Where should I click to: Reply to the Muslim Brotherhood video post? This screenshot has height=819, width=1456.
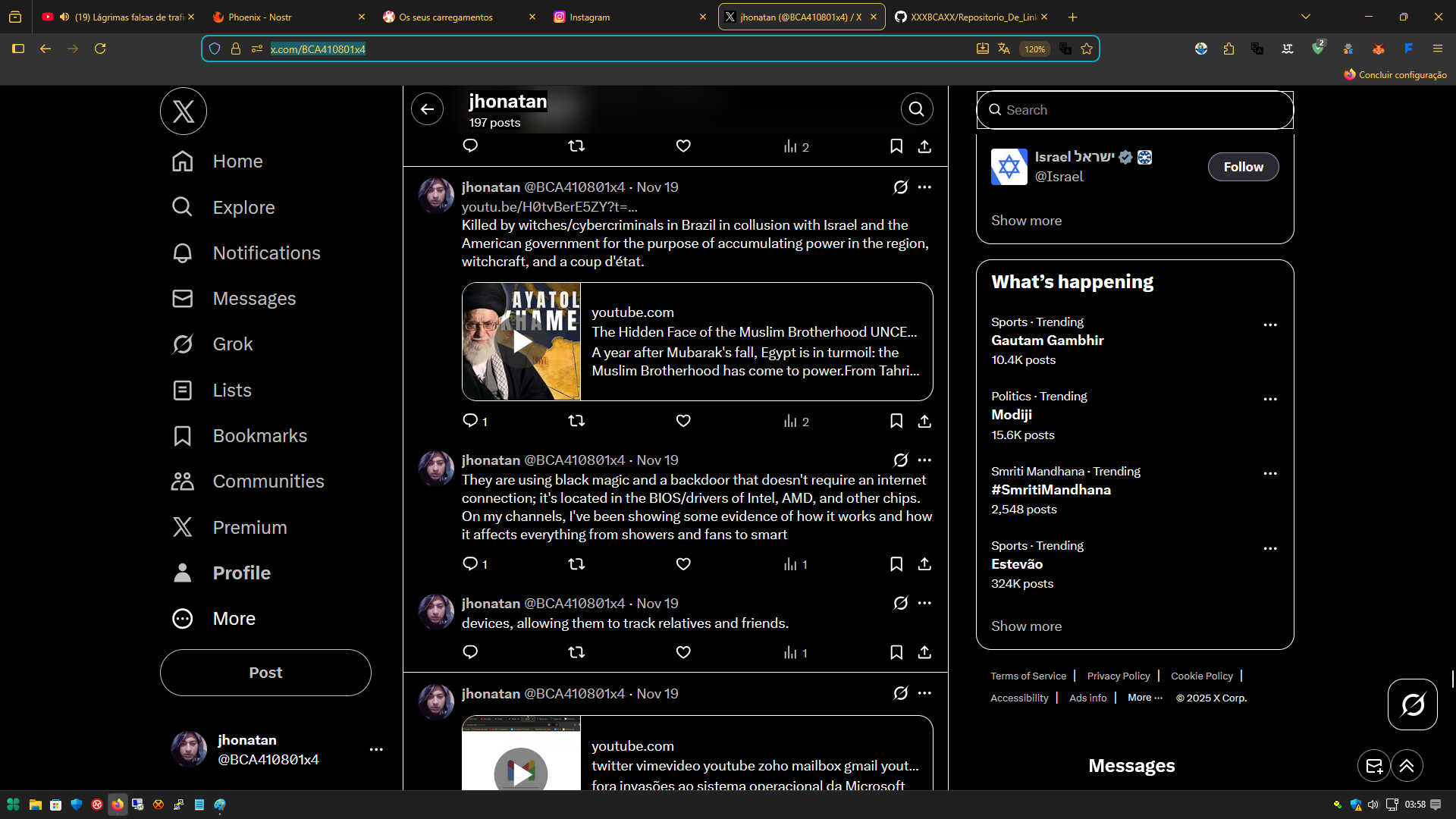[470, 421]
